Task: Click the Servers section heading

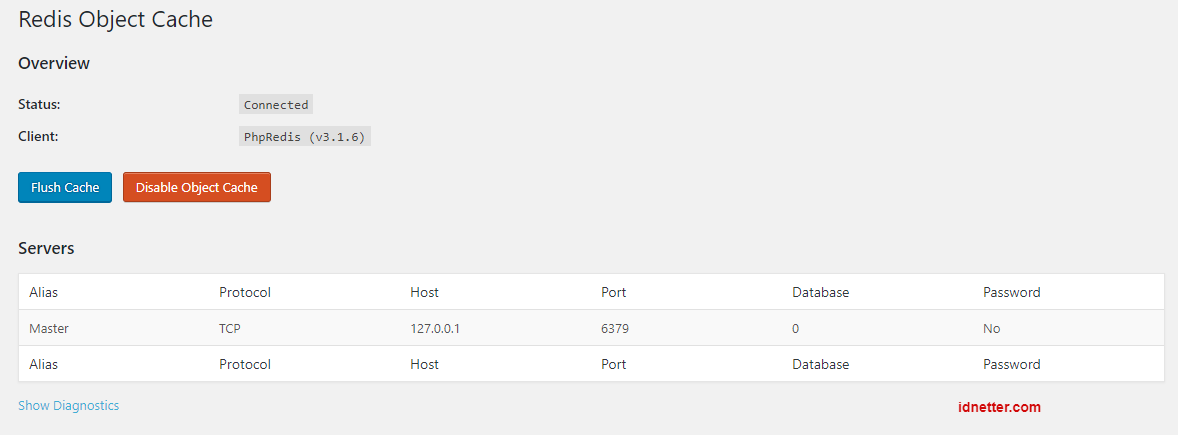Action: (46, 248)
